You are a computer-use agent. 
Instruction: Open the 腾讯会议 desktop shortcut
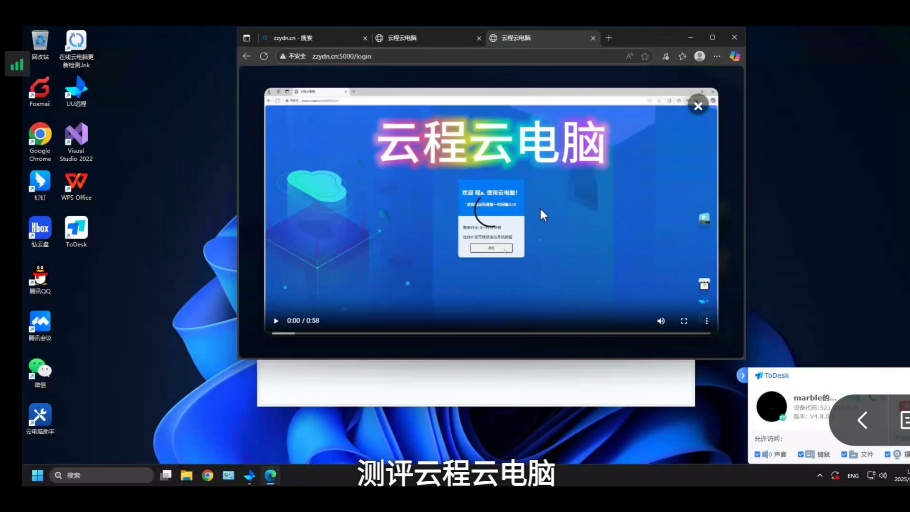point(40,326)
